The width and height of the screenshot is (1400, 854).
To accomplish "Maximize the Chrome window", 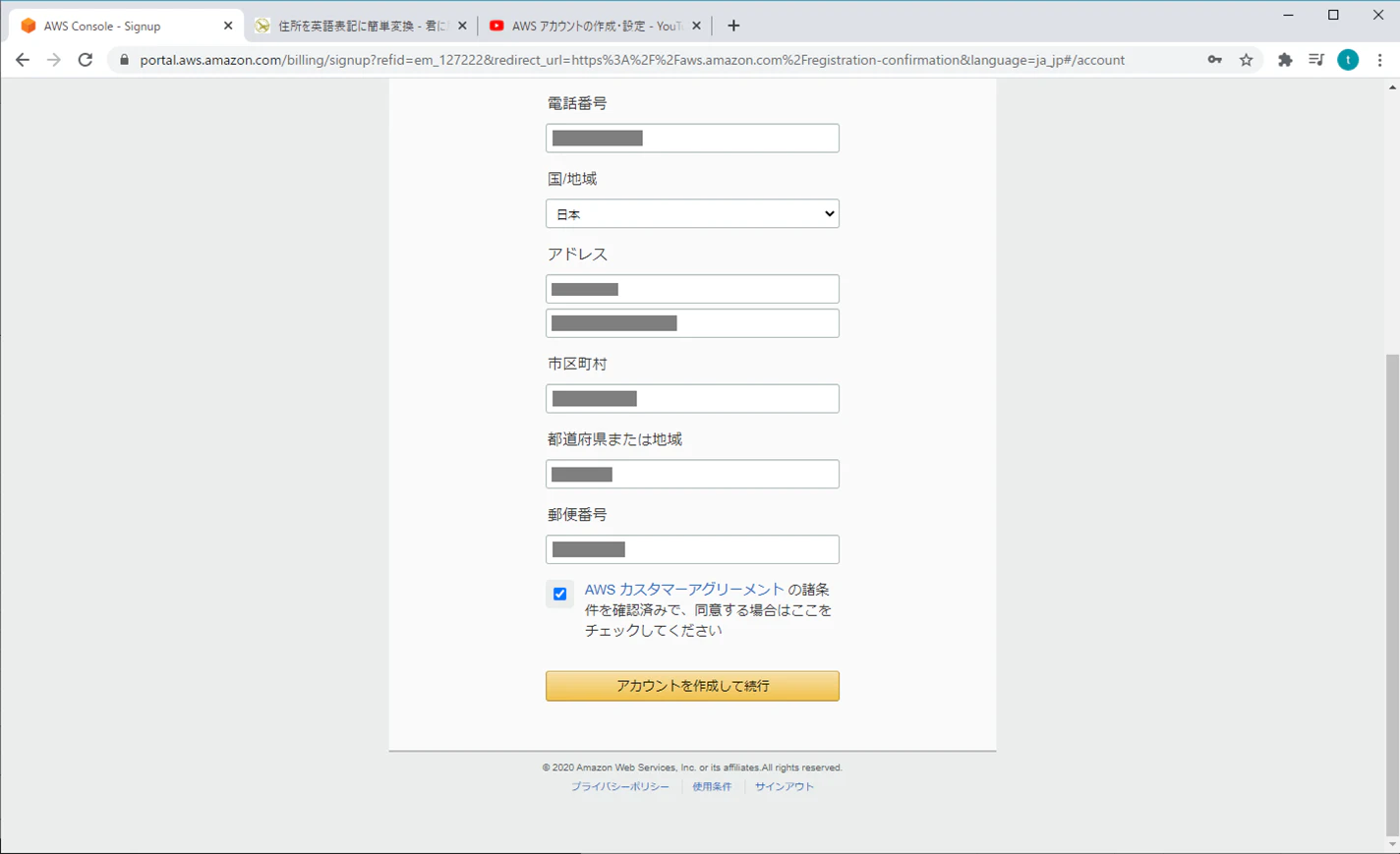I will click(x=1333, y=15).
